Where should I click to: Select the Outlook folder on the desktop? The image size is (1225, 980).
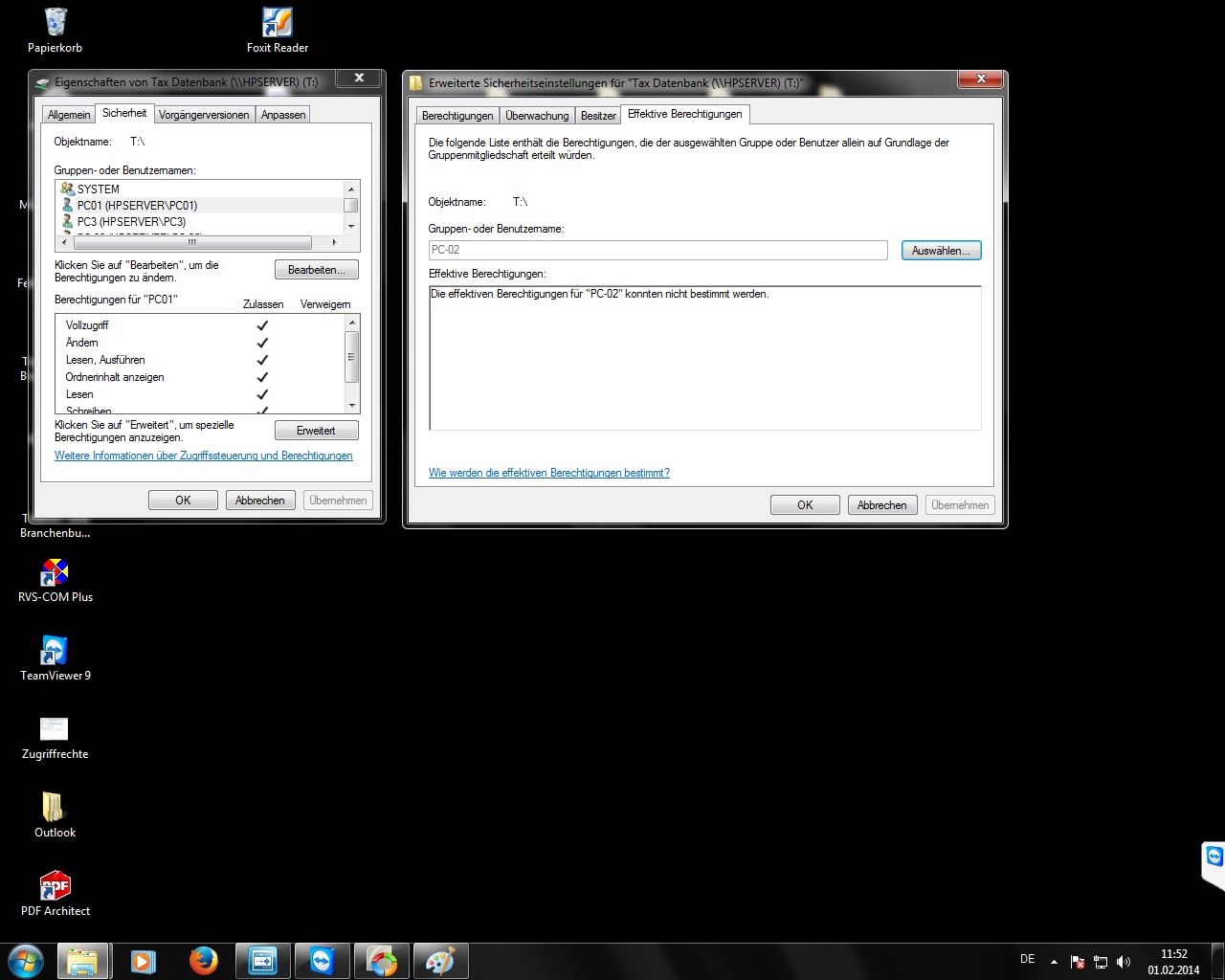tap(56, 815)
